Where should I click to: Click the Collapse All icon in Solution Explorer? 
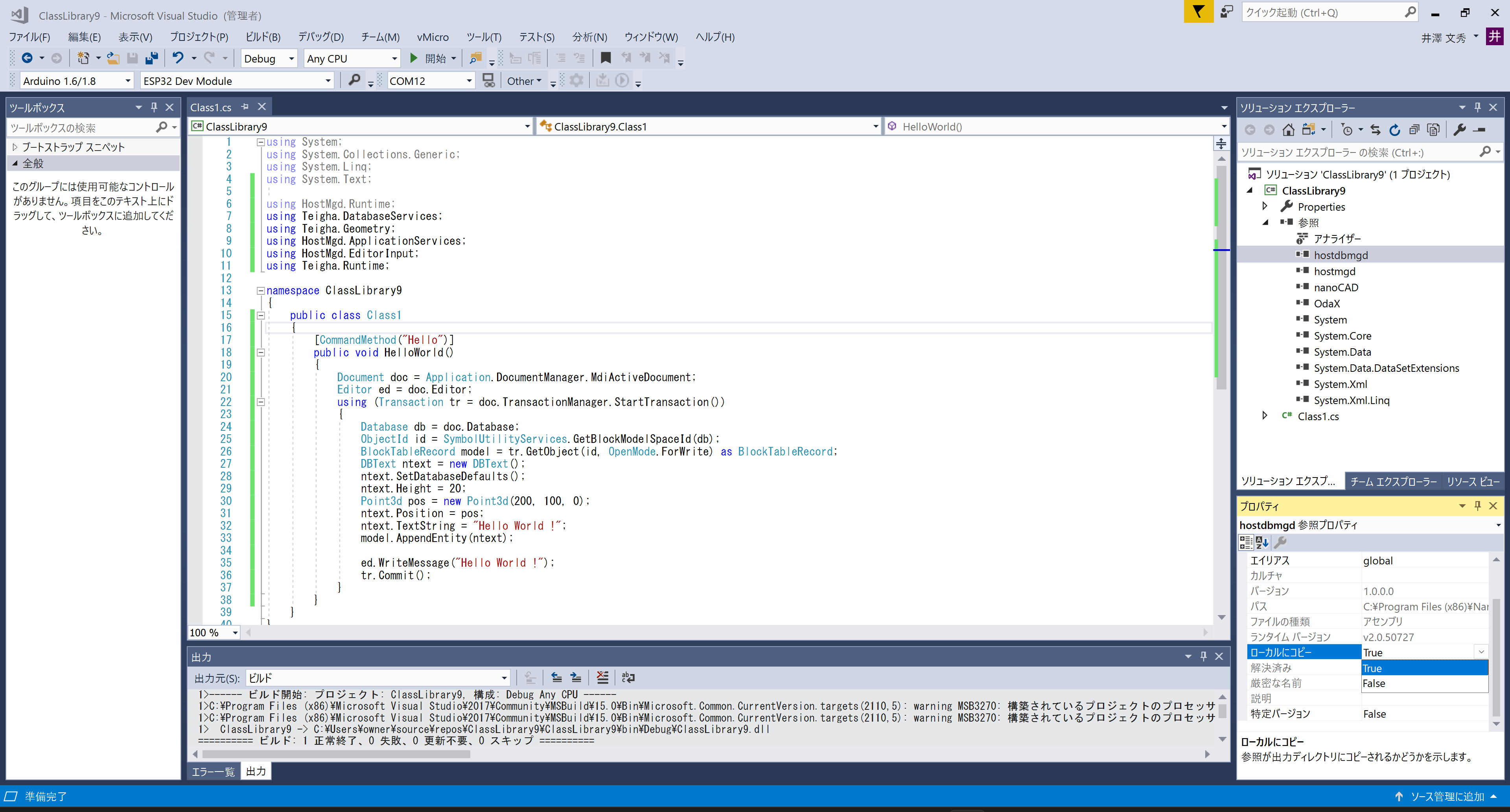tap(1414, 130)
